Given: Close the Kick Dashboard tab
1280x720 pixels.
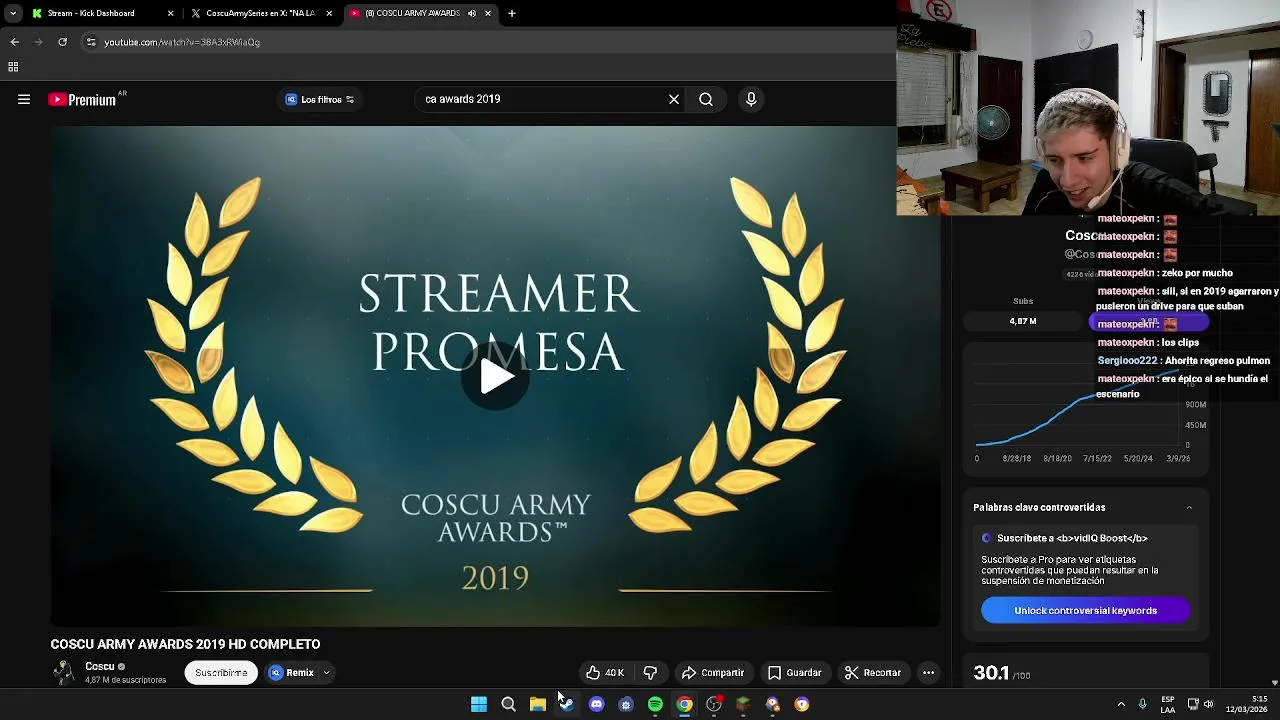Looking at the screenshot, I should (x=170, y=13).
